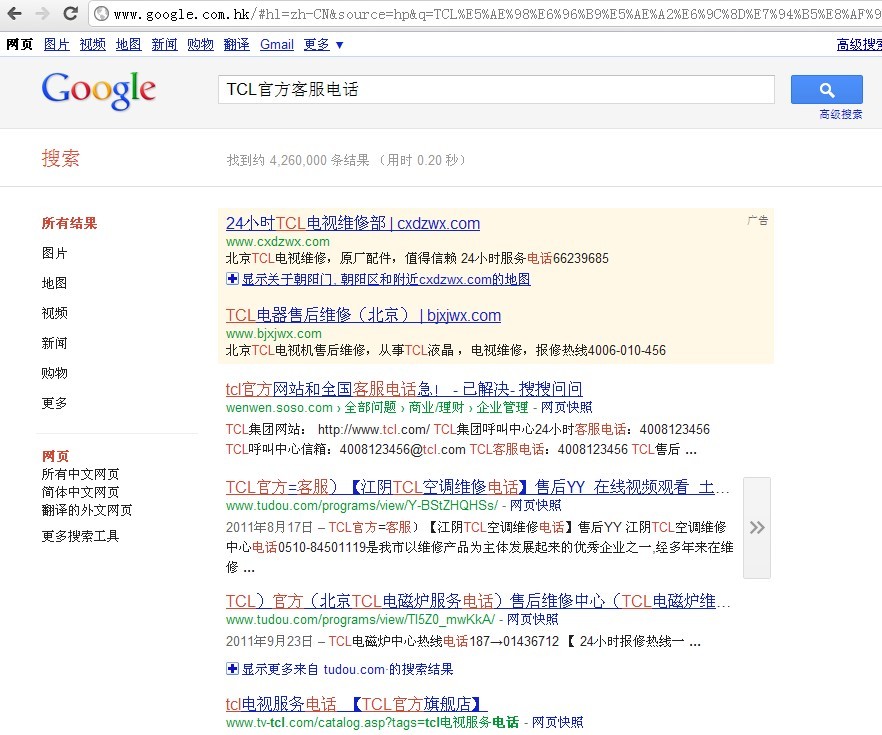Select 地图 in the left sidebar
This screenshot has width=882, height=735.
coord(55,283)
